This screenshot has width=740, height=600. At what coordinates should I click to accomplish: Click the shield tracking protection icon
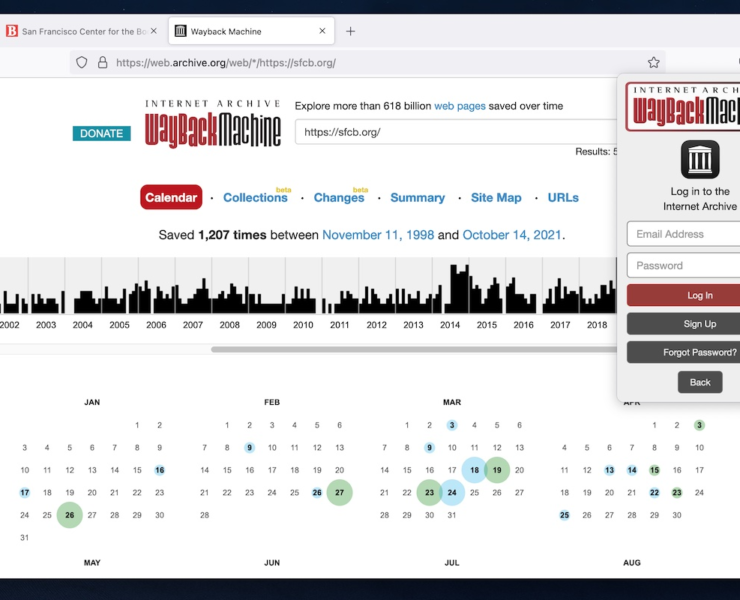tap(82, 62)
